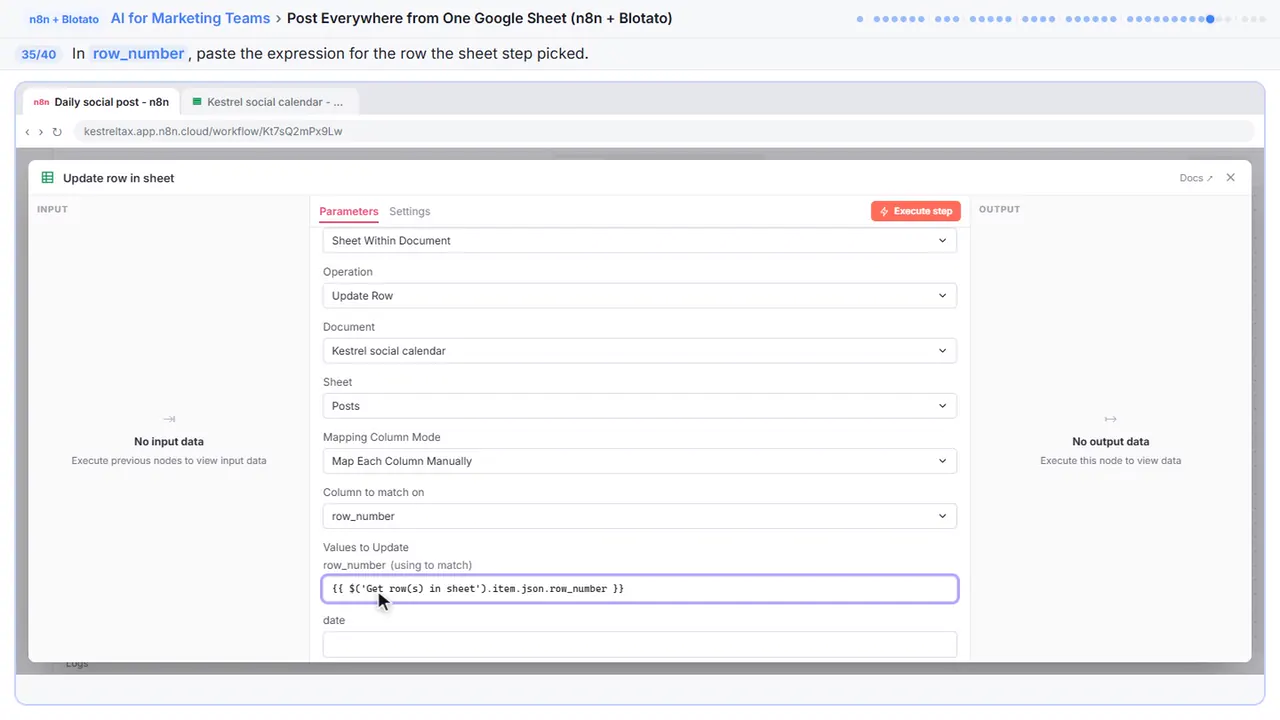1280x720 pixels.
Task: Expand the Document dropdown Kestrel social calendar
Action: click(640, 351)
